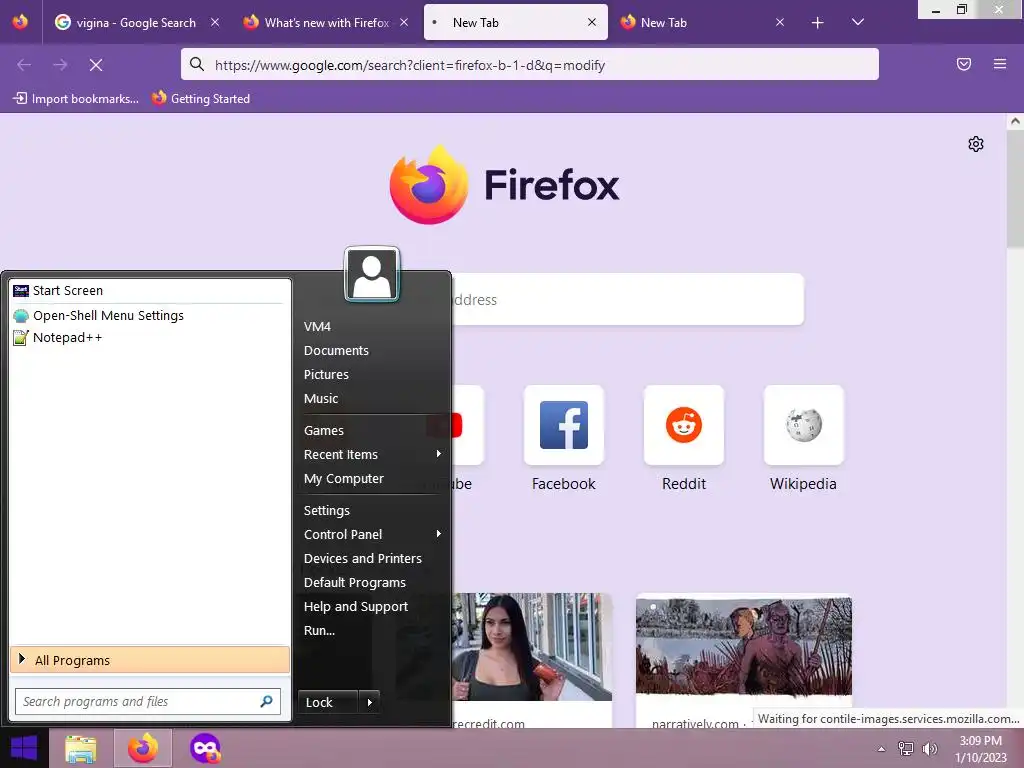Click new tab page search box
Image resolution: width=1024 pixels, height=768 pixels.
pos(627,300)
